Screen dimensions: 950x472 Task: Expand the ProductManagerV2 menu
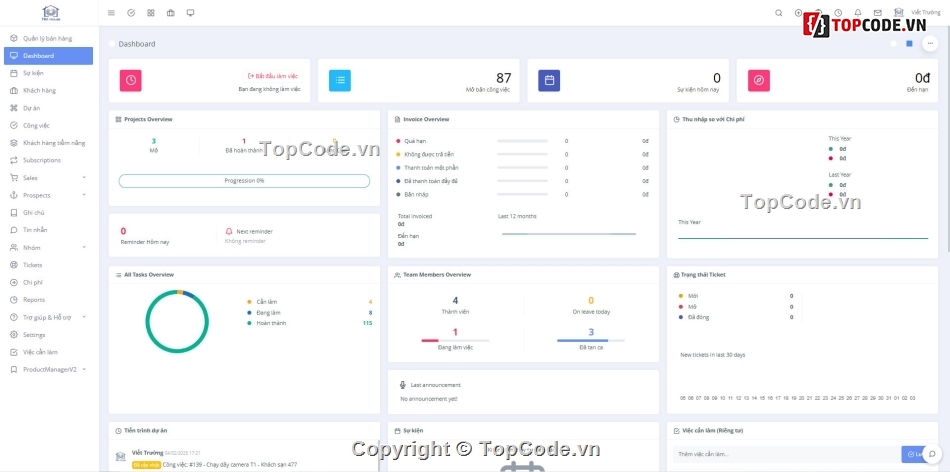48,370
